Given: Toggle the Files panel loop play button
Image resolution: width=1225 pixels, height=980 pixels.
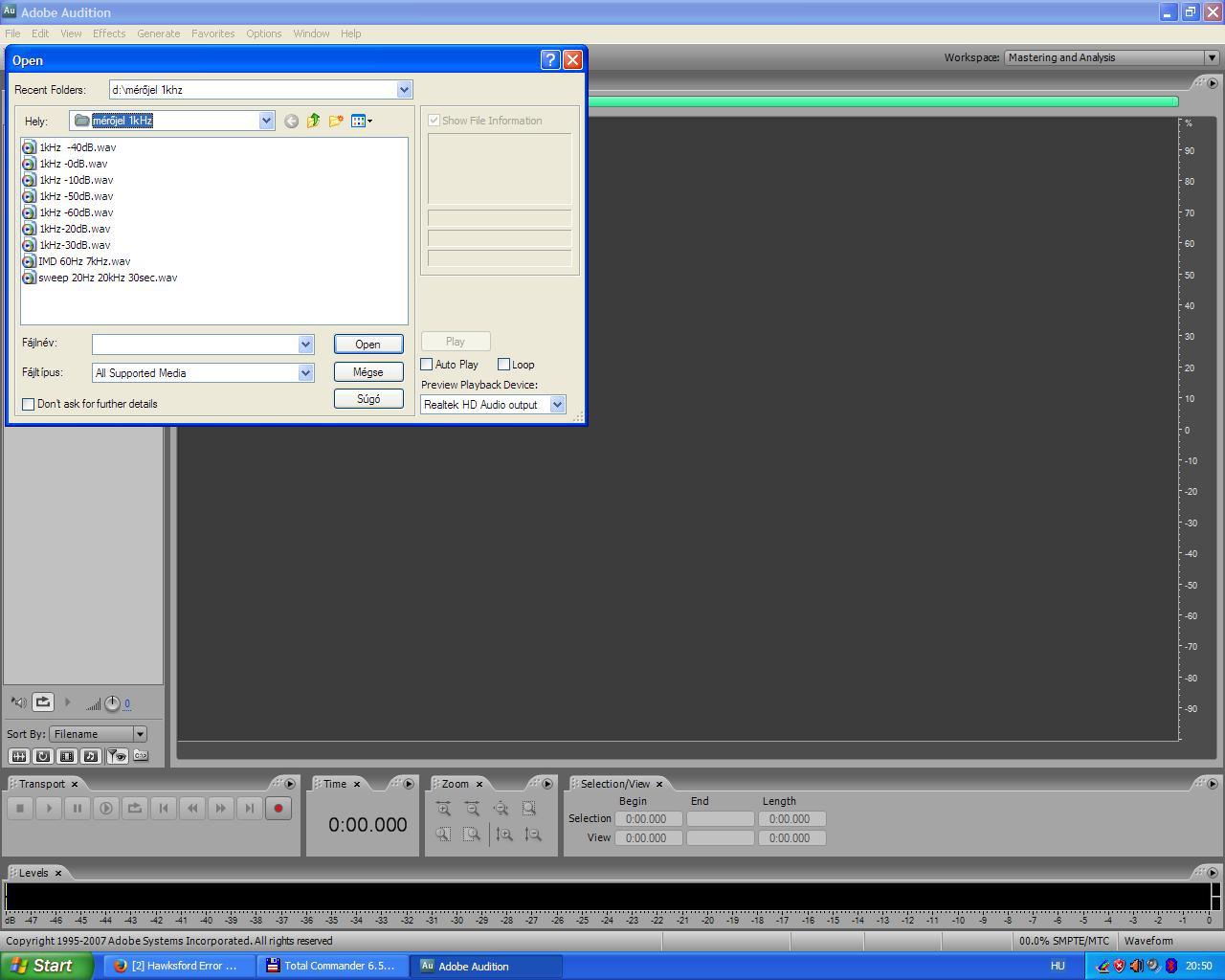Looking at the screenshot, I should point(43,702).
